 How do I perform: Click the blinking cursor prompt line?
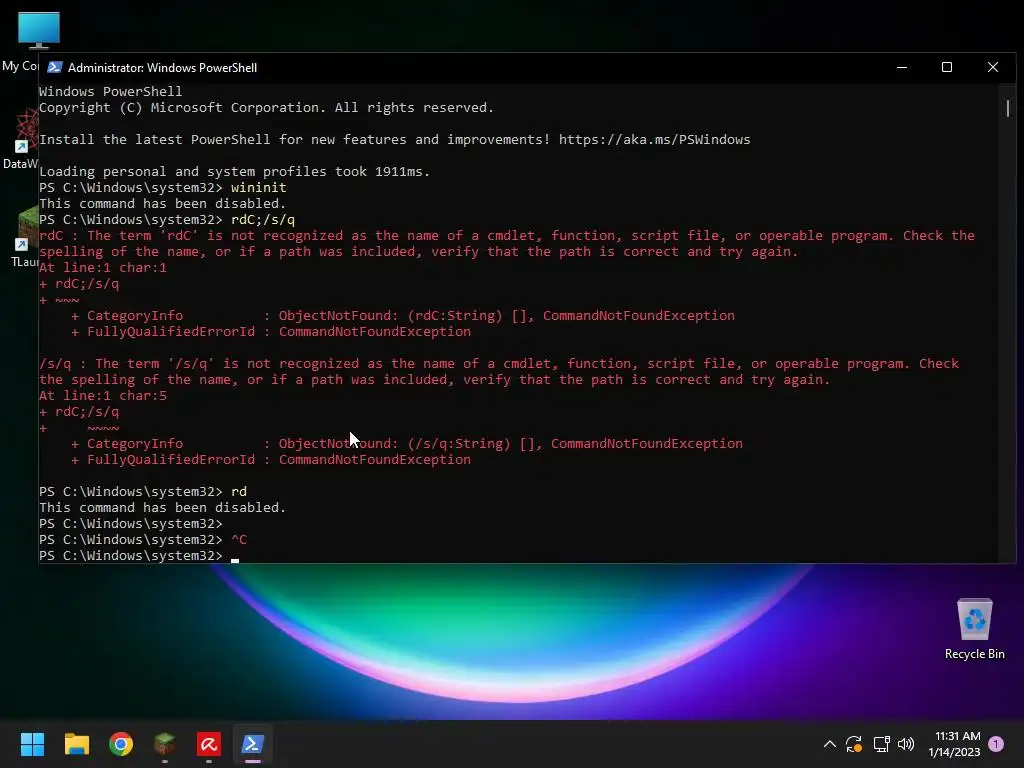pyautogui.click(x=139, y=556)
